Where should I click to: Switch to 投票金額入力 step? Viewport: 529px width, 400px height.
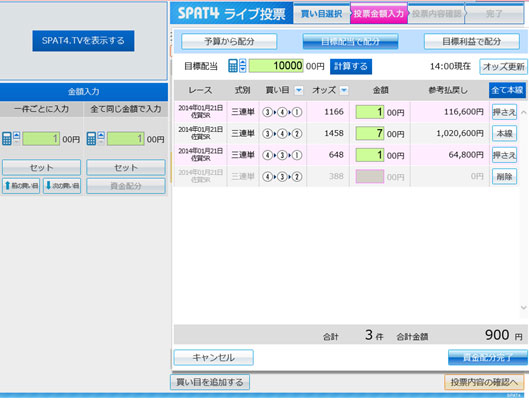(x=379, y=14)
